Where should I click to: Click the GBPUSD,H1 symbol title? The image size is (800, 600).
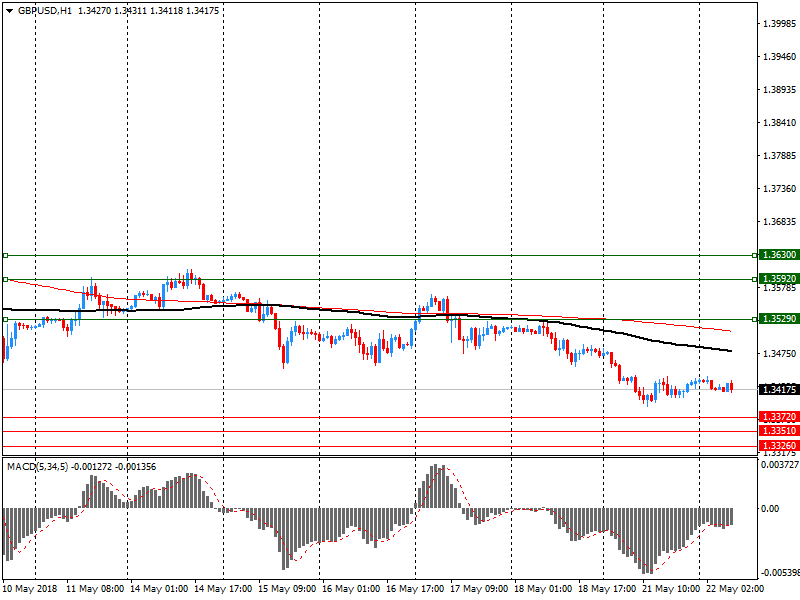tap(44, 10)
